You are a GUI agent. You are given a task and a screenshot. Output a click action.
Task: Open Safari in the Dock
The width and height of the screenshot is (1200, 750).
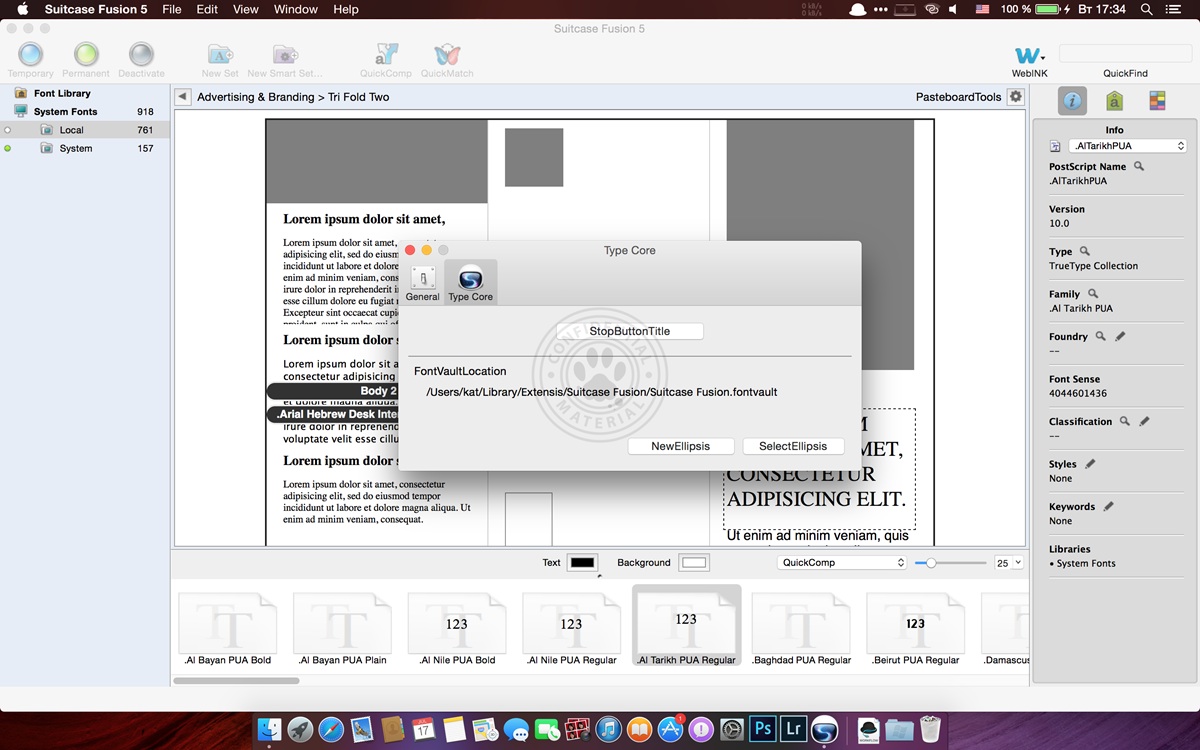331,729
